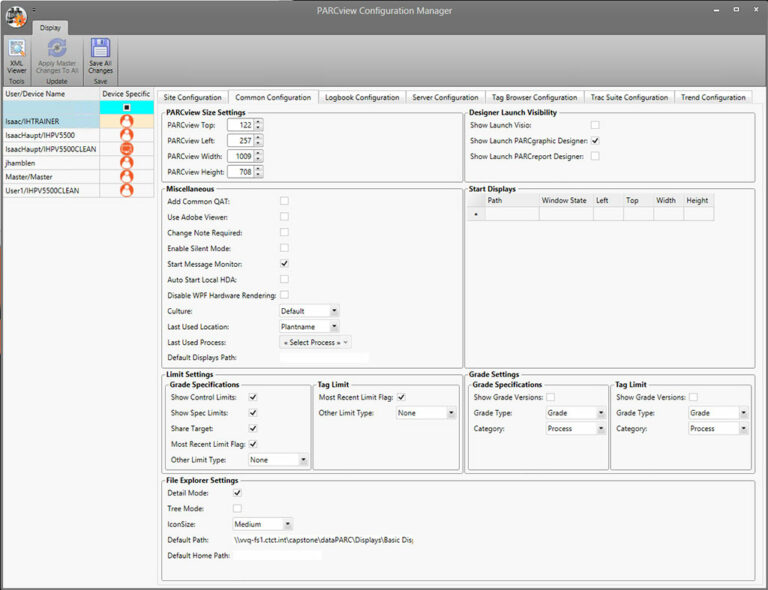Click the user icon for Master/Master
768x590 pixels.
click(126, 176)
